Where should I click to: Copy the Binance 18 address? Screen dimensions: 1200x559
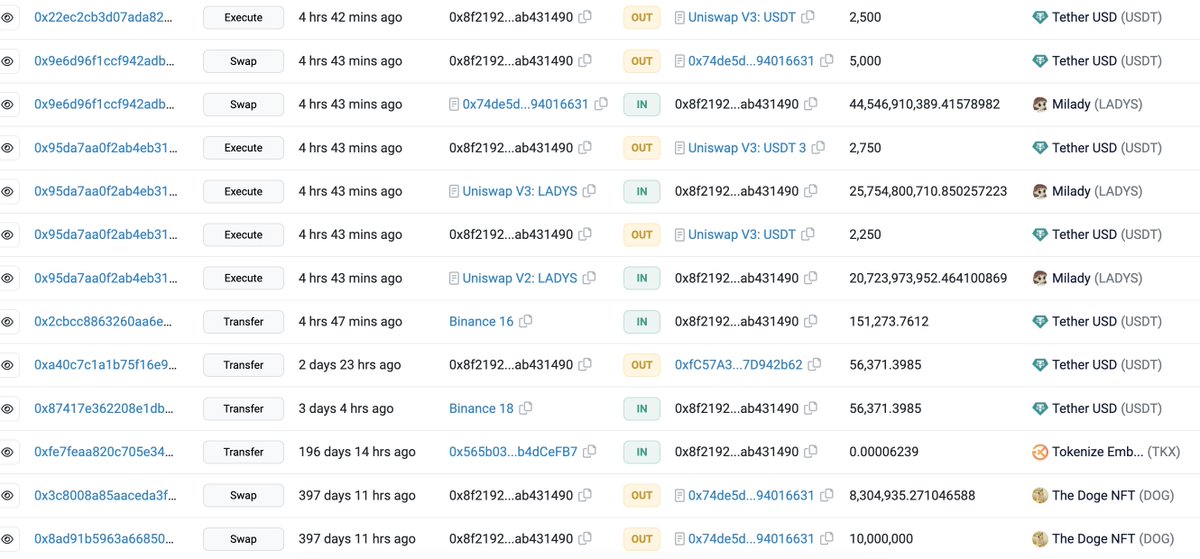pyautogui.click(x=526, y=408)
